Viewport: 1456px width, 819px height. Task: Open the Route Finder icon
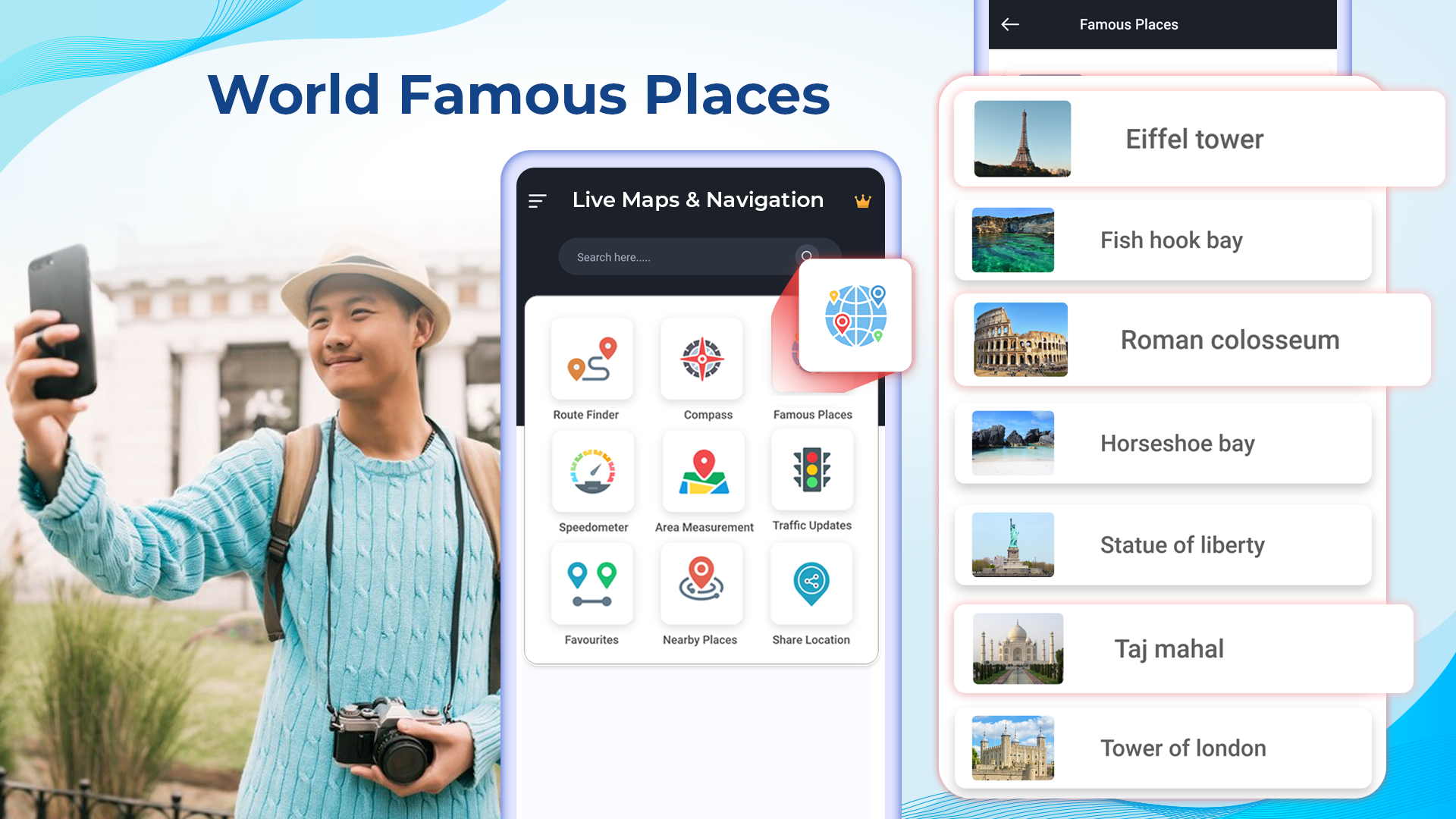click(x=592, y=359)
